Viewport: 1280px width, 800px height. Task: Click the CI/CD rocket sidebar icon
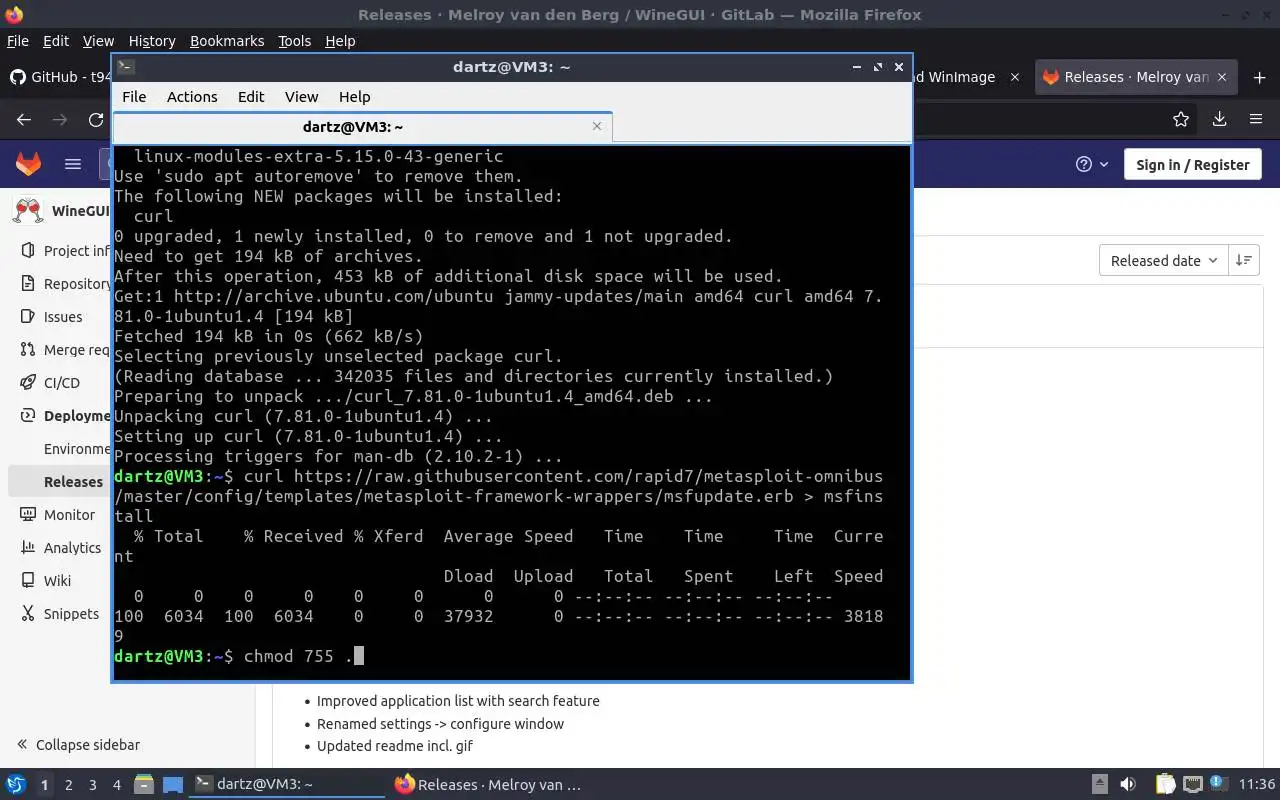[27, 383]
